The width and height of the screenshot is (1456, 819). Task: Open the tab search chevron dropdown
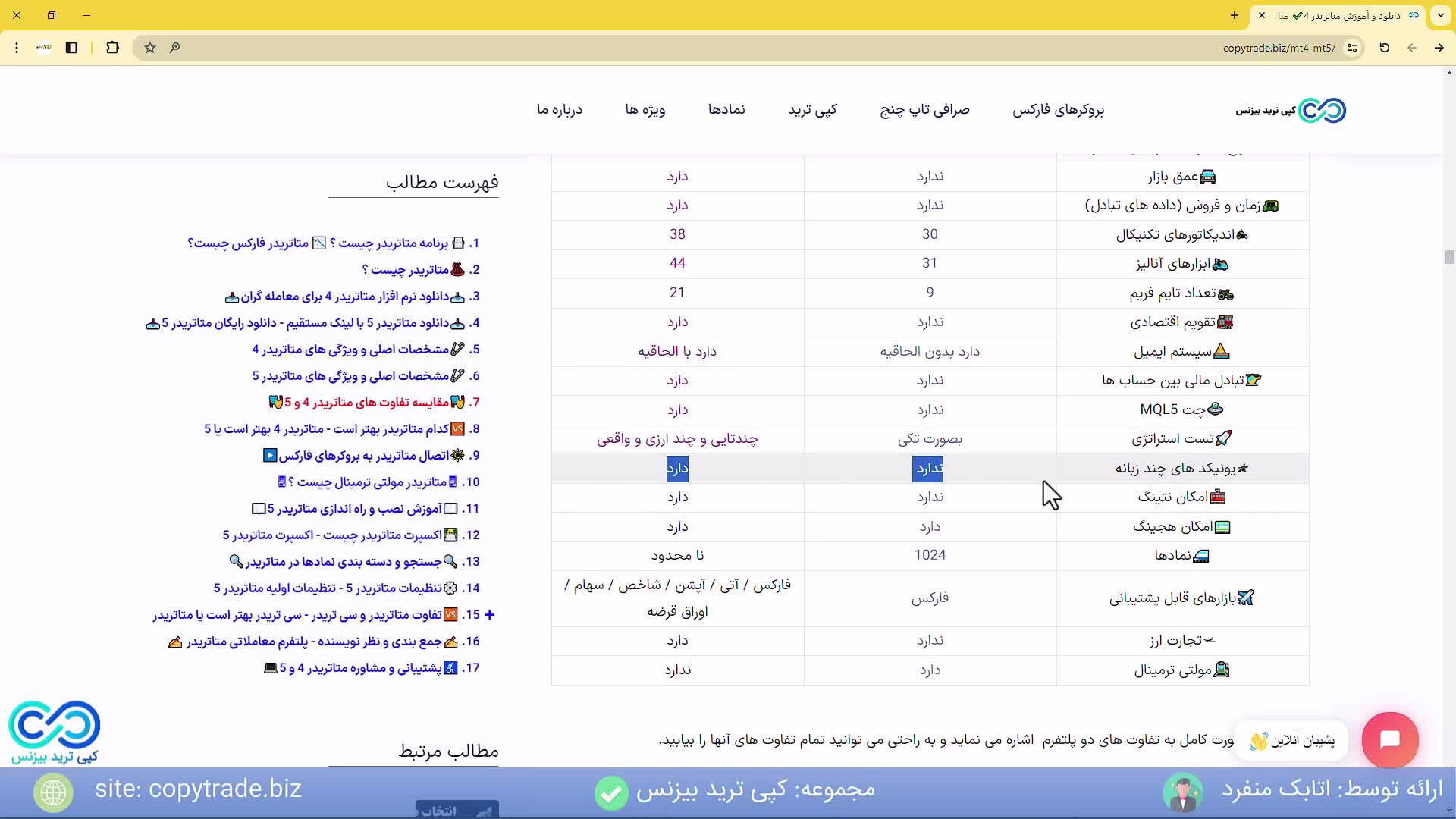pos(1440,15)
